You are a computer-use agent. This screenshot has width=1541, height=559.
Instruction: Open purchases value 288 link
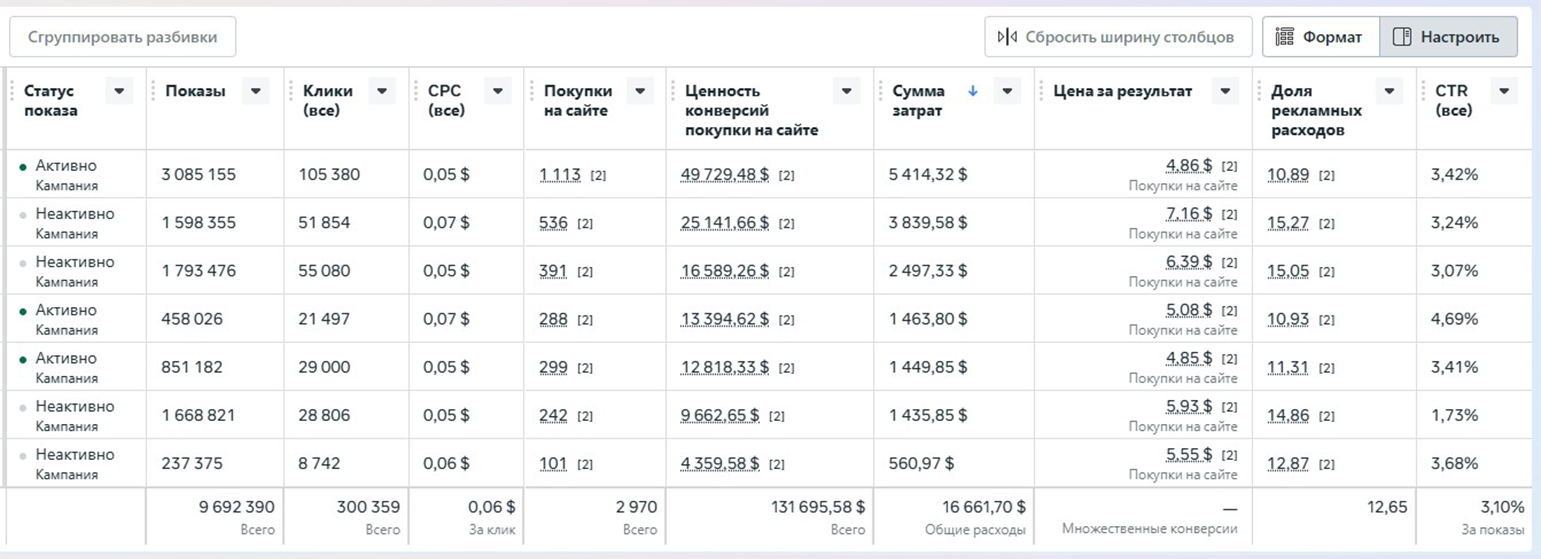click(553, 319)
